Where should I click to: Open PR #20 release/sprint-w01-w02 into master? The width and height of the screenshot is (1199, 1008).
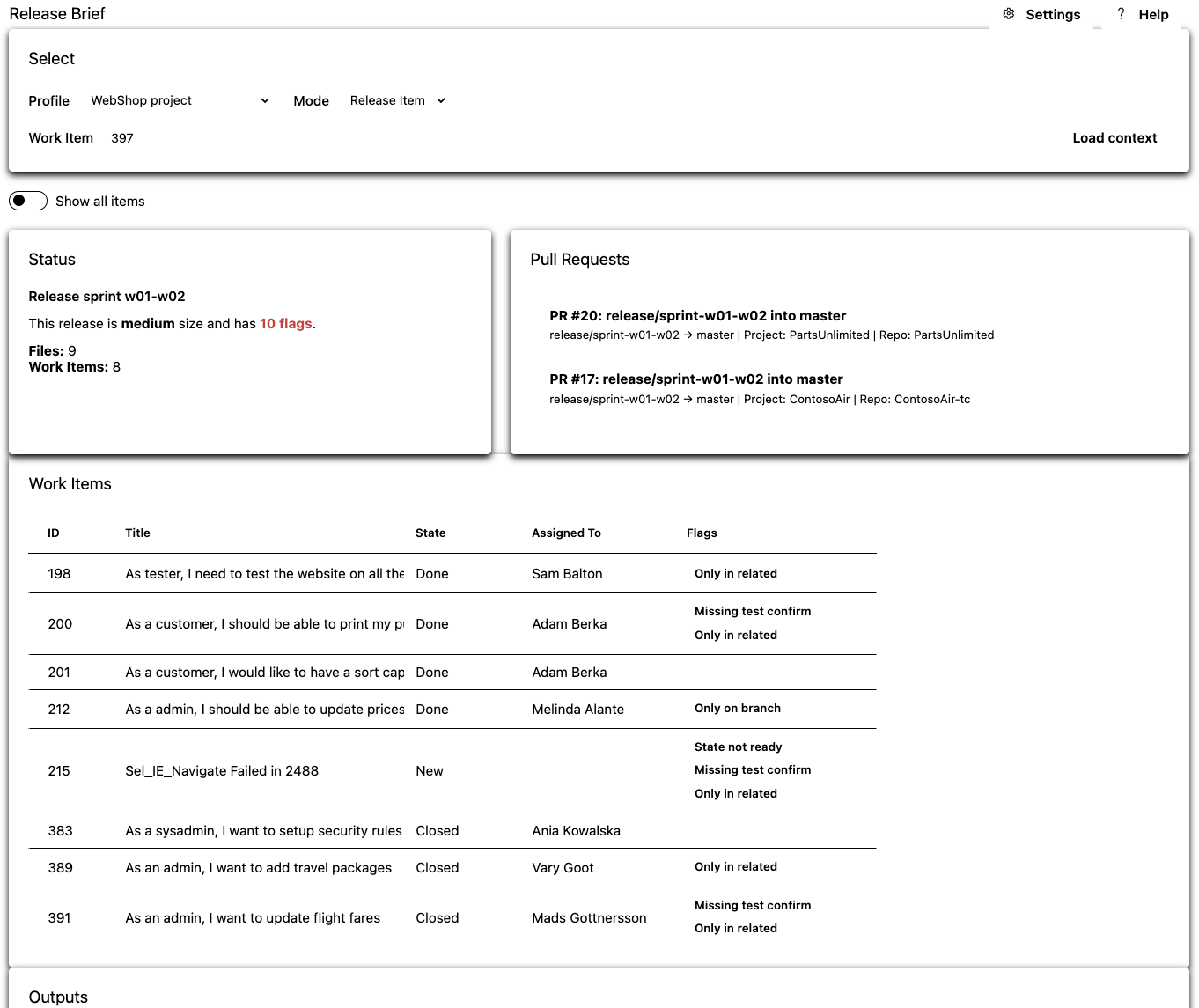click(x=697, y=315)
